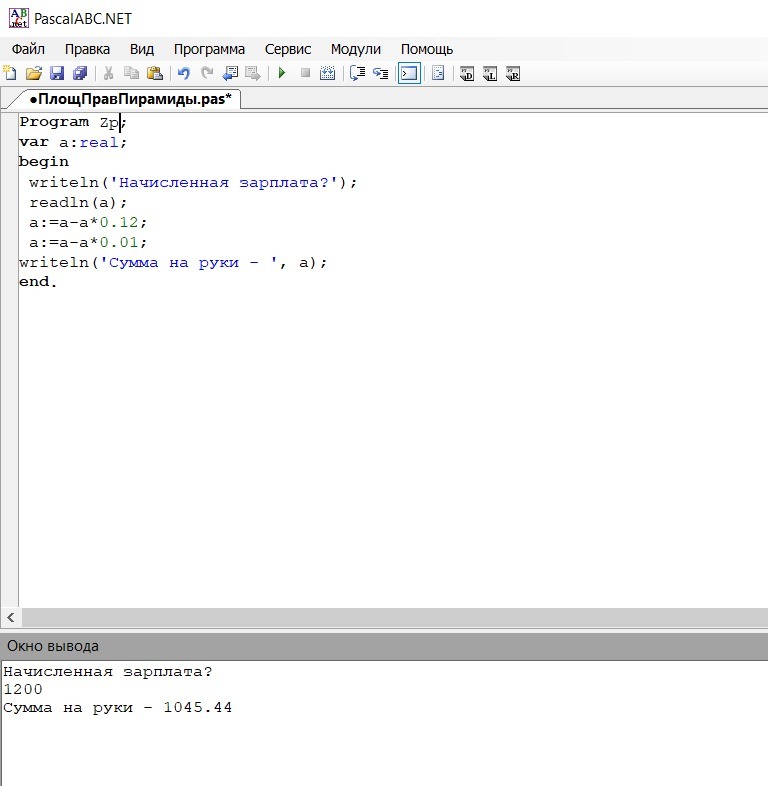
Task: Click the Open file folder icon
Action: click(x=33, y=73)
